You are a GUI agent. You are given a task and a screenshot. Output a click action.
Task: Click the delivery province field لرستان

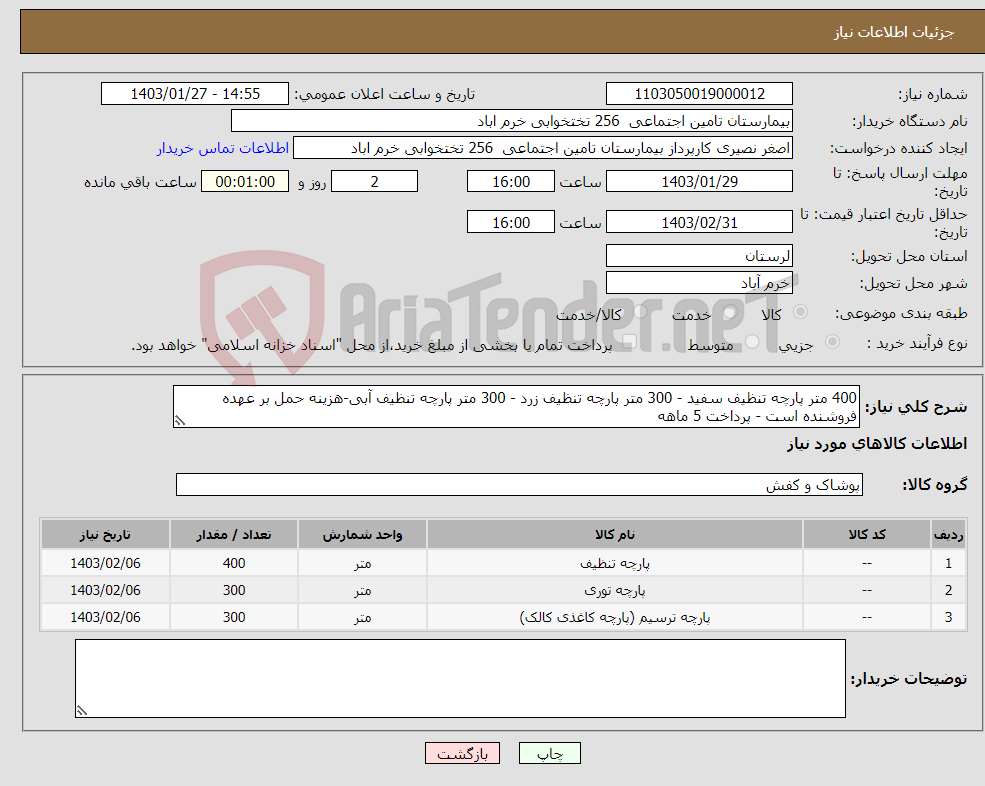tap(699, 256)
